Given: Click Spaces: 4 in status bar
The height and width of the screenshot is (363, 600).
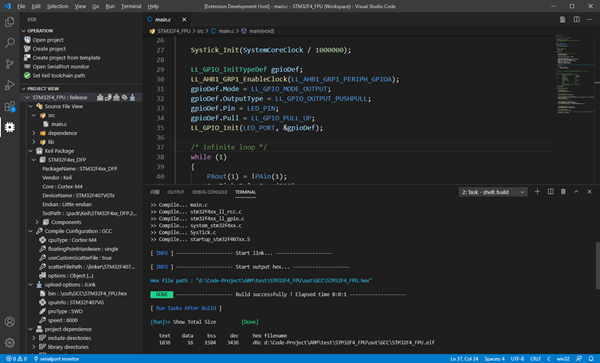Looking at the screenshot, I should [x=494, y=359].
